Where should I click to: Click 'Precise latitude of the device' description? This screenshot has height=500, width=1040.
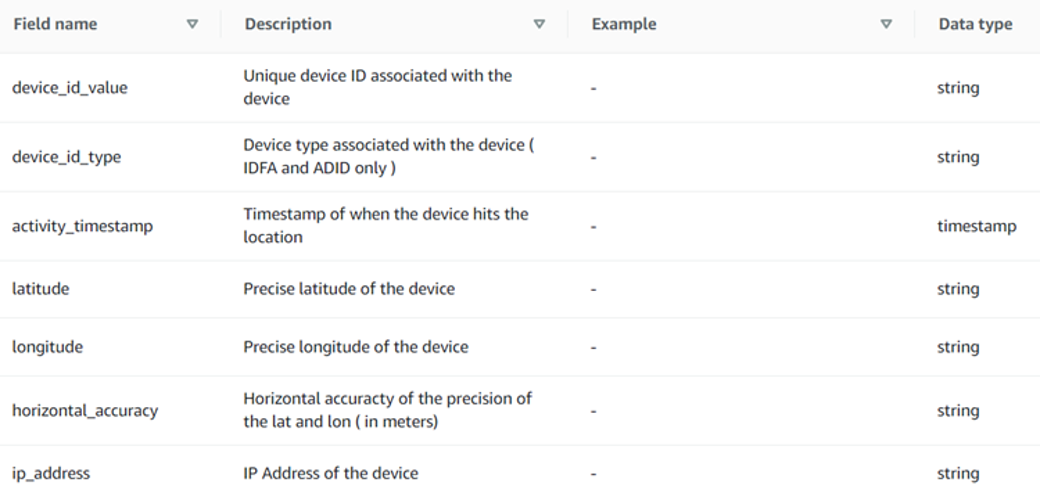pyautogui.click(x=349, y=289)
